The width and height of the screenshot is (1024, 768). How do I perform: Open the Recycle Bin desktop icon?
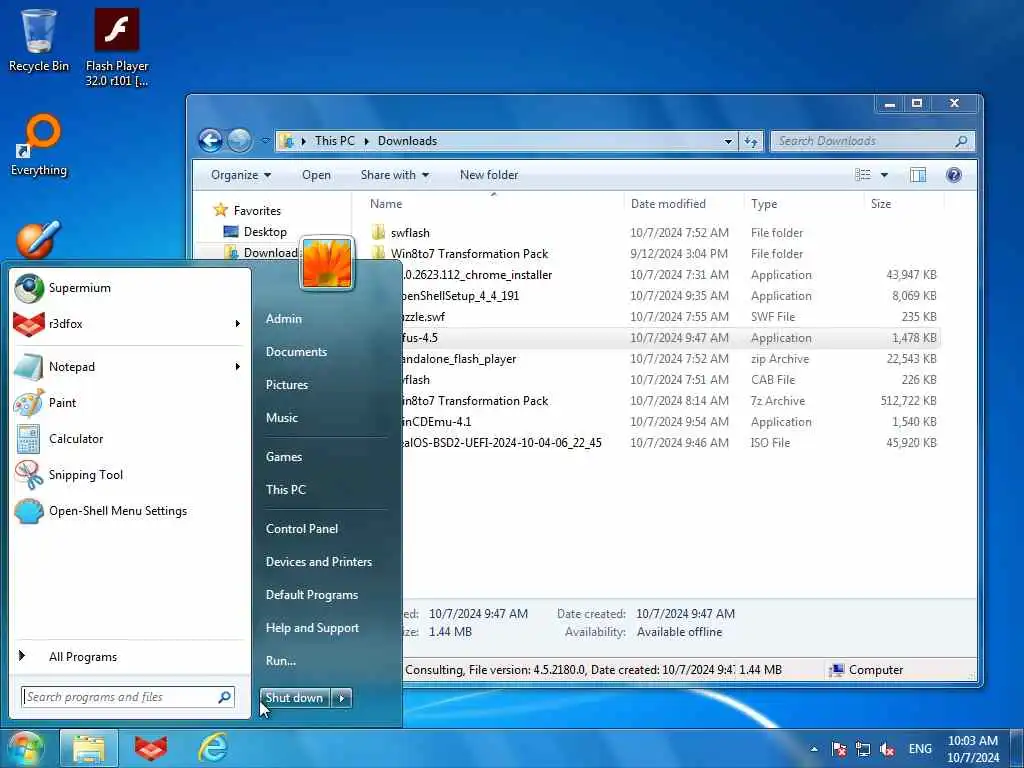39,40
